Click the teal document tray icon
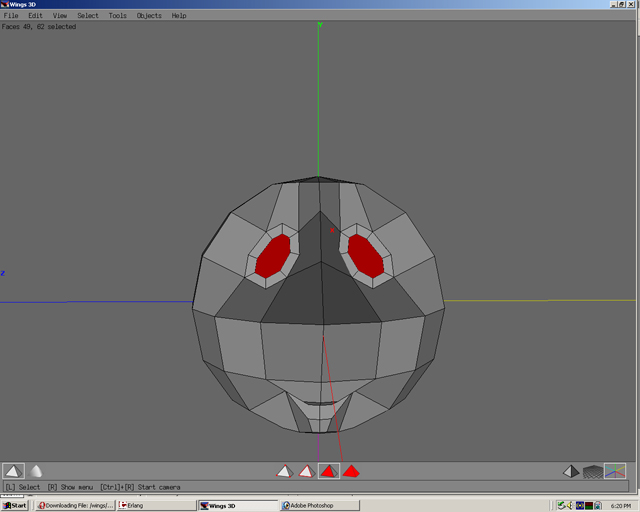The width and height of the screenshot is (640, 512). point(598,505)
